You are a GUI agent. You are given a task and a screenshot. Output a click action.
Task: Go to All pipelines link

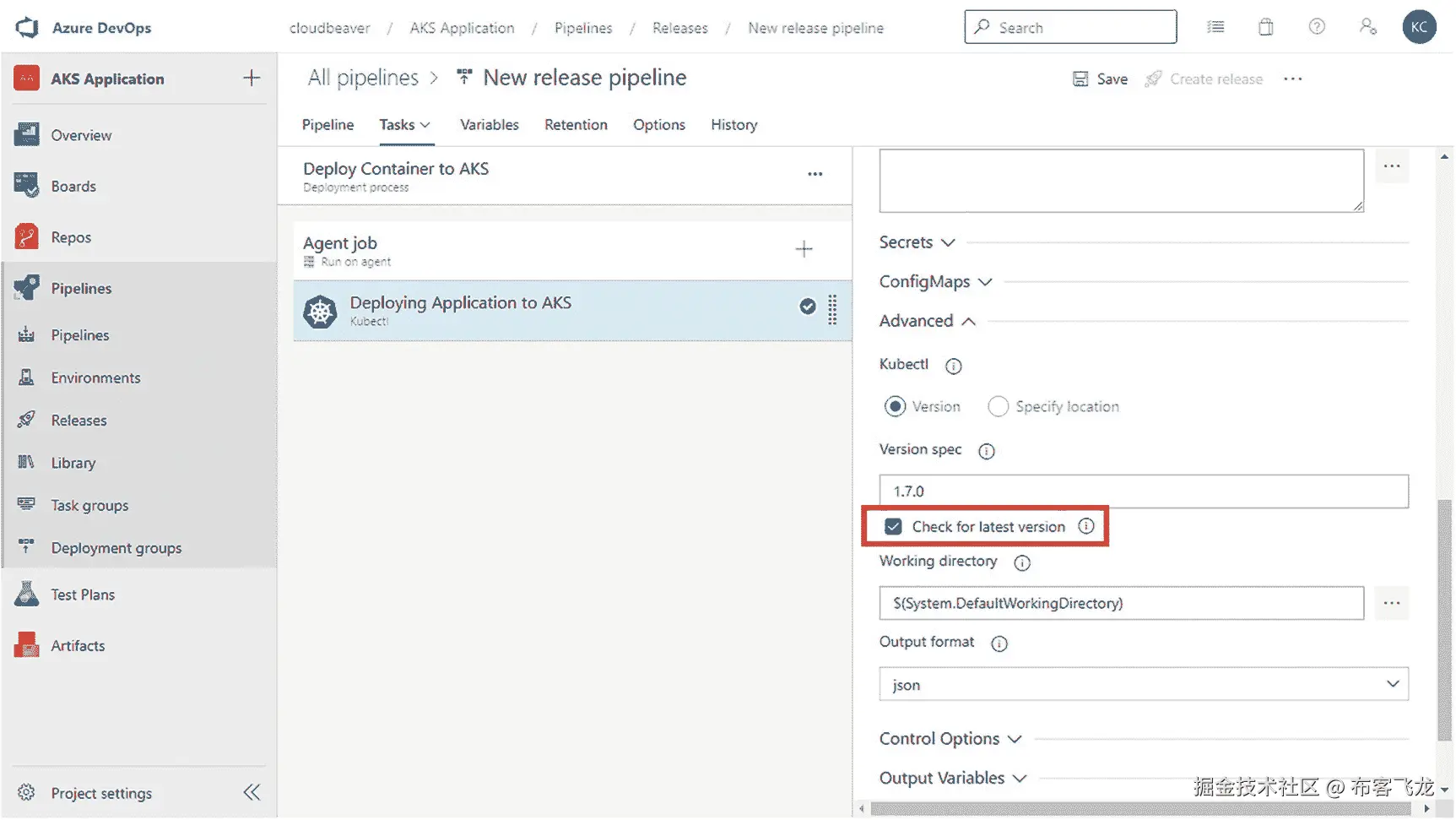pos(363,78)
